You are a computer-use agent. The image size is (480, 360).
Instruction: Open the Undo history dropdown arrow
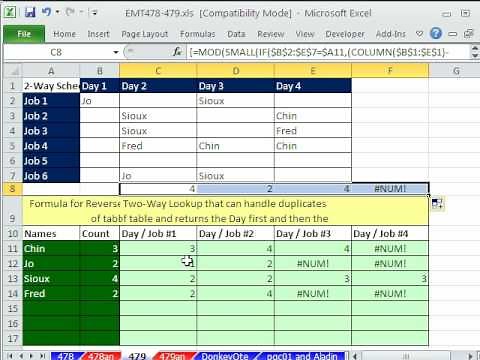57,12
